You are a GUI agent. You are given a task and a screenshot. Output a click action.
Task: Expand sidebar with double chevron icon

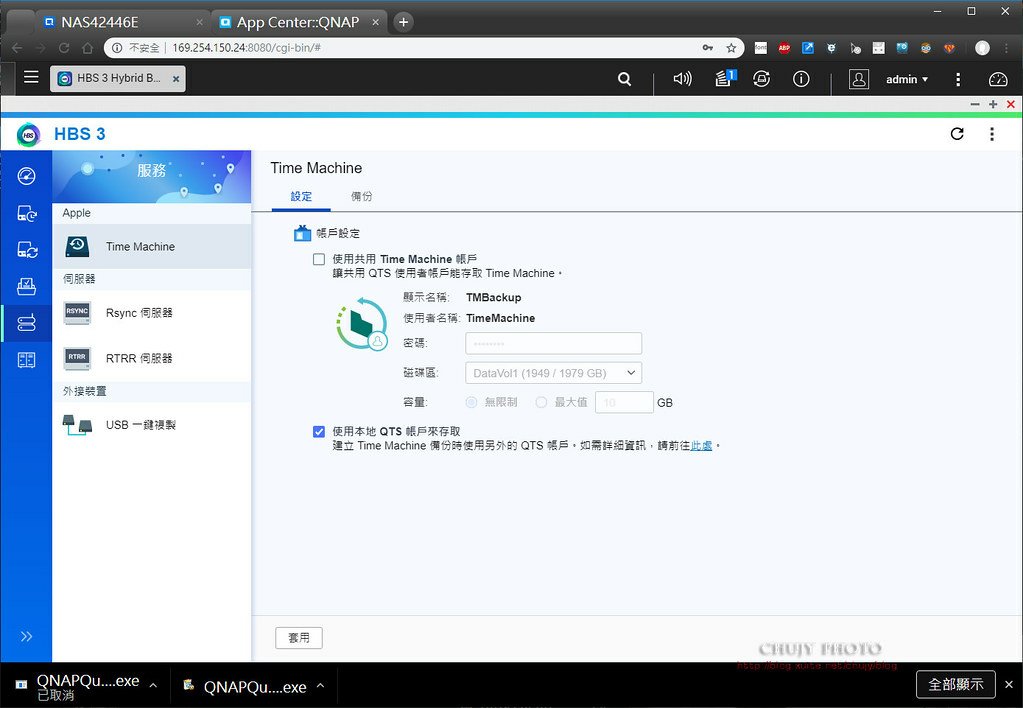coord(26,636)
